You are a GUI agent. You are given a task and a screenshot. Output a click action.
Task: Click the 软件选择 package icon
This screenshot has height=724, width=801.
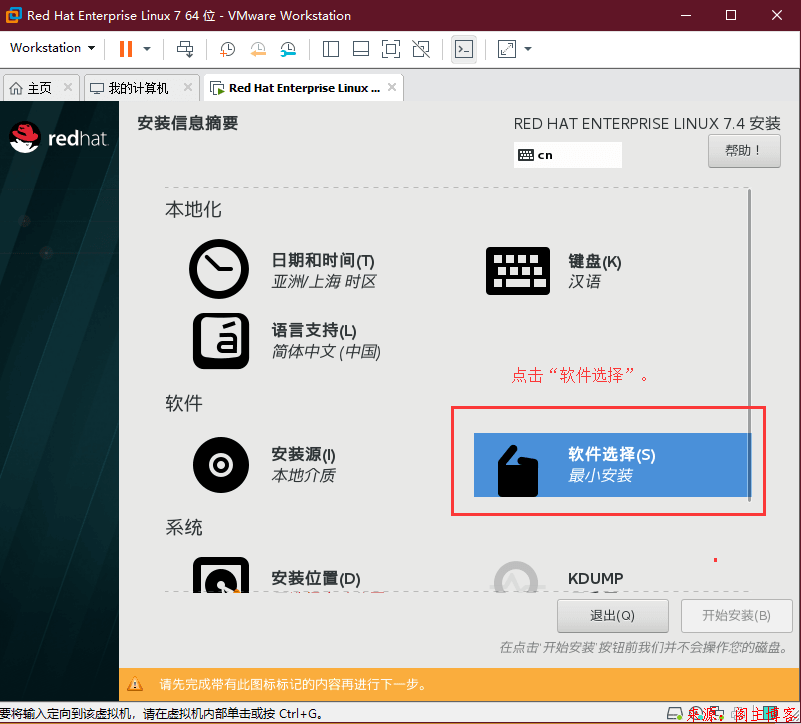point(517,471)
